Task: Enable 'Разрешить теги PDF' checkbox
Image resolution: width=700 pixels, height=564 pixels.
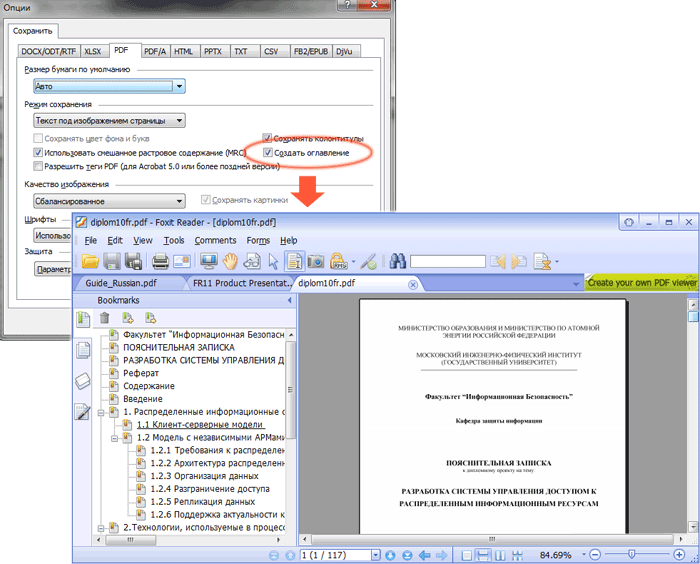Action: pos(38,166)
